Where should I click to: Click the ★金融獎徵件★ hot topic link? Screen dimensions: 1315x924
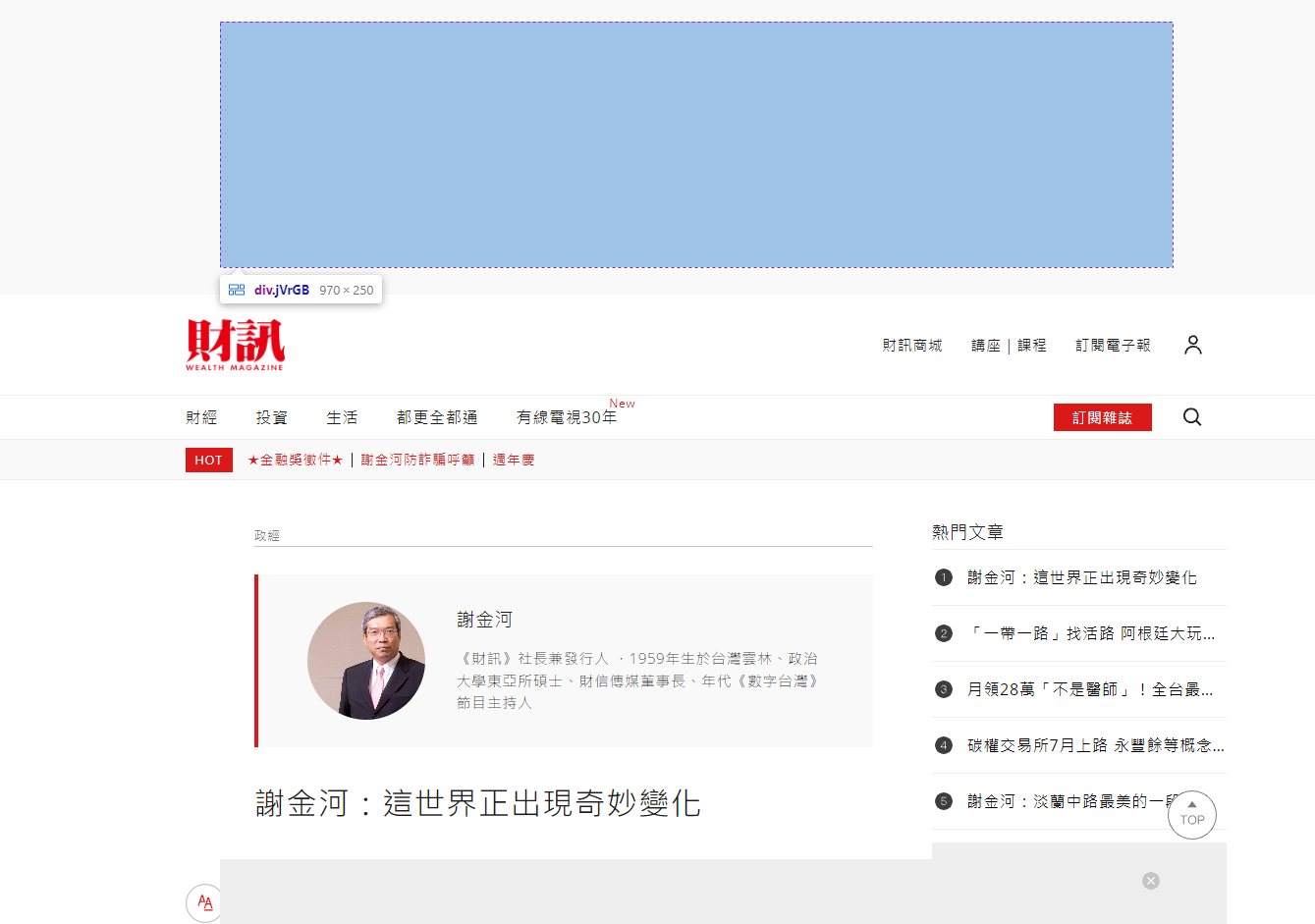(x=296, y=459)
